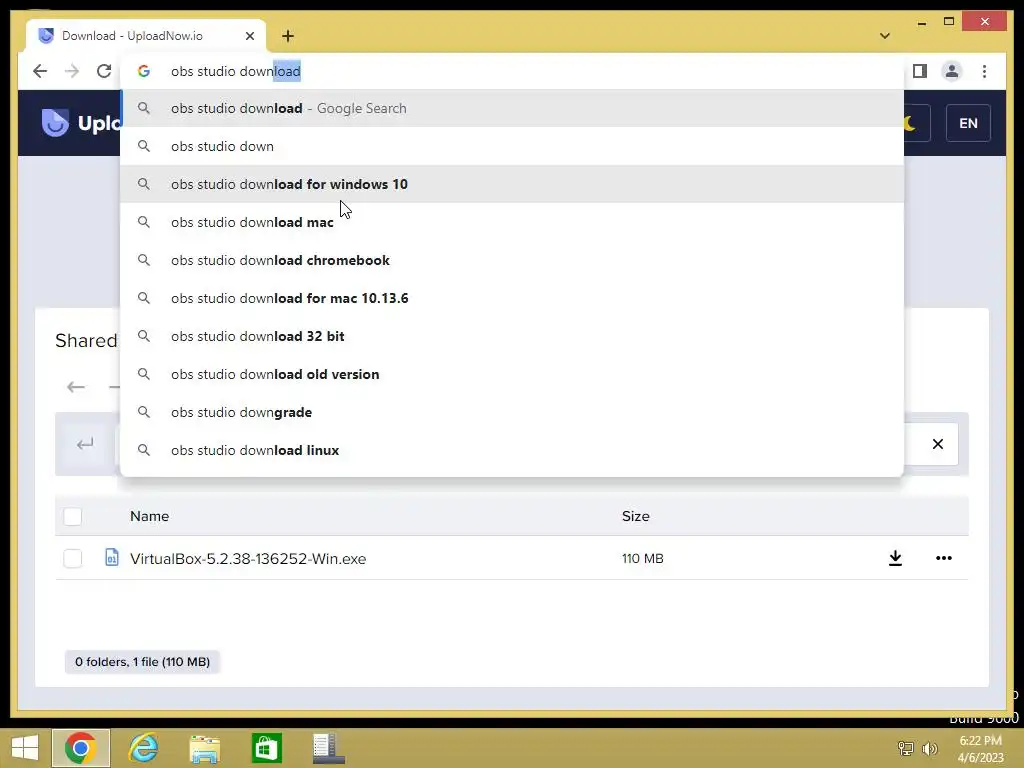1024x768 pixels.
Task: Click the Name column header
Action: tap(150, 516)
